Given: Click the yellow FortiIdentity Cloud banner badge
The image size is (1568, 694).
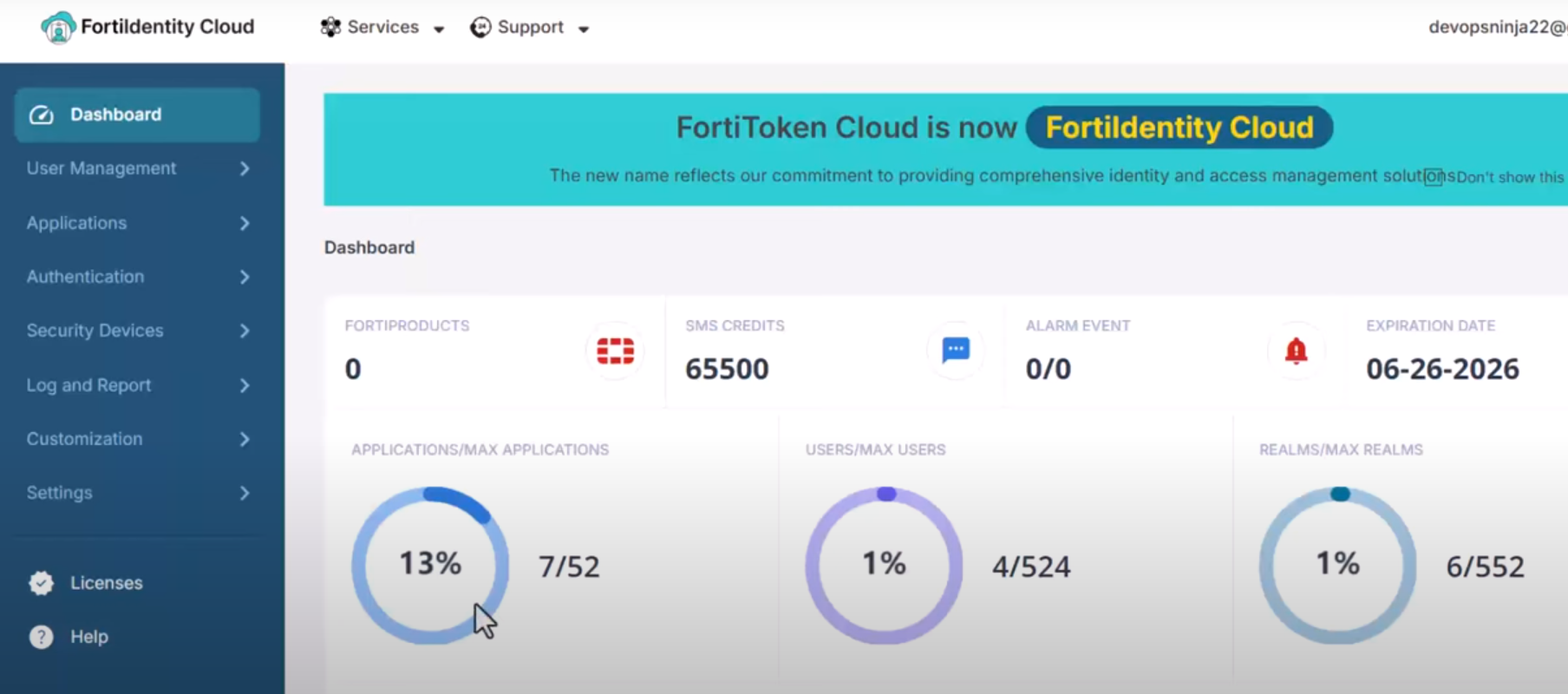Looking at the screenshot, I should point(1179,128).
